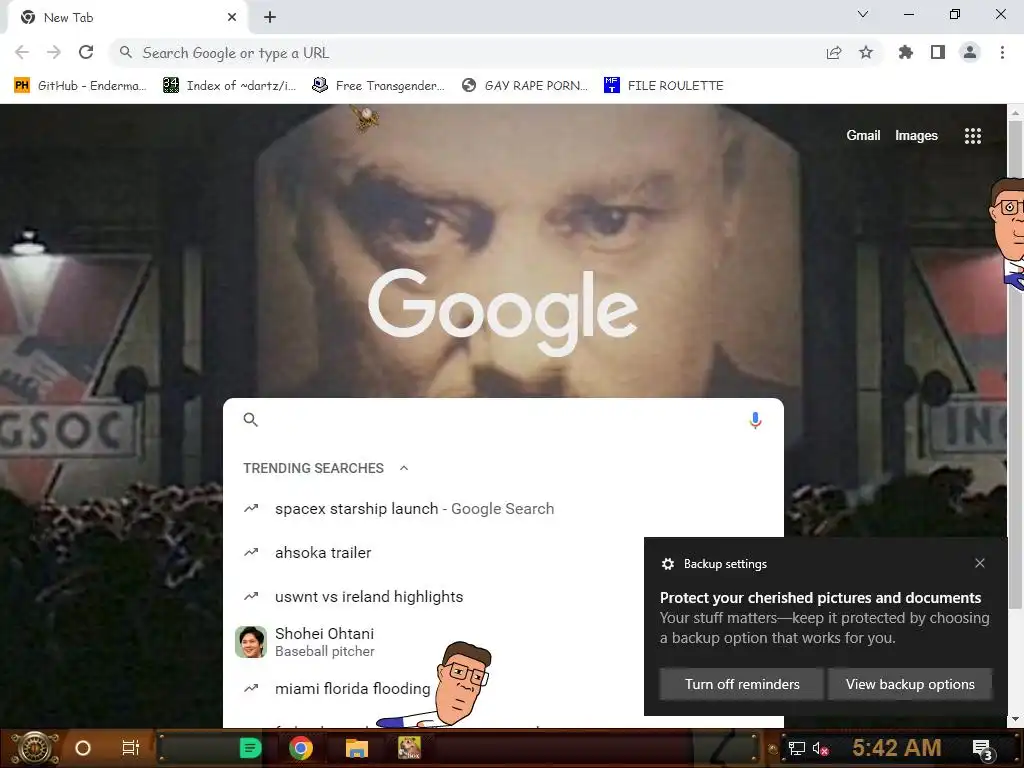
Task: Open the Google apps grid icon
Action: click(973, 136)
